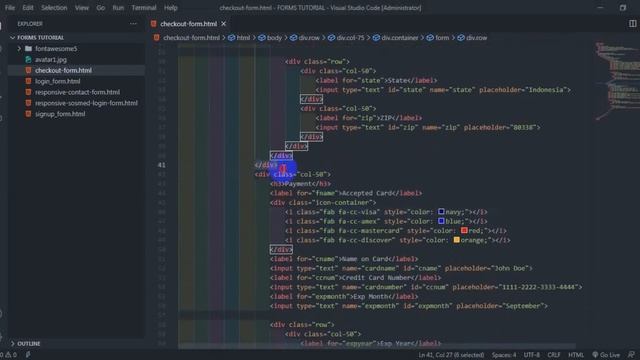This screenshot has height=360, width=640.
Task: Click the Ln 41, Col 27 status
Action: (451, 355)
